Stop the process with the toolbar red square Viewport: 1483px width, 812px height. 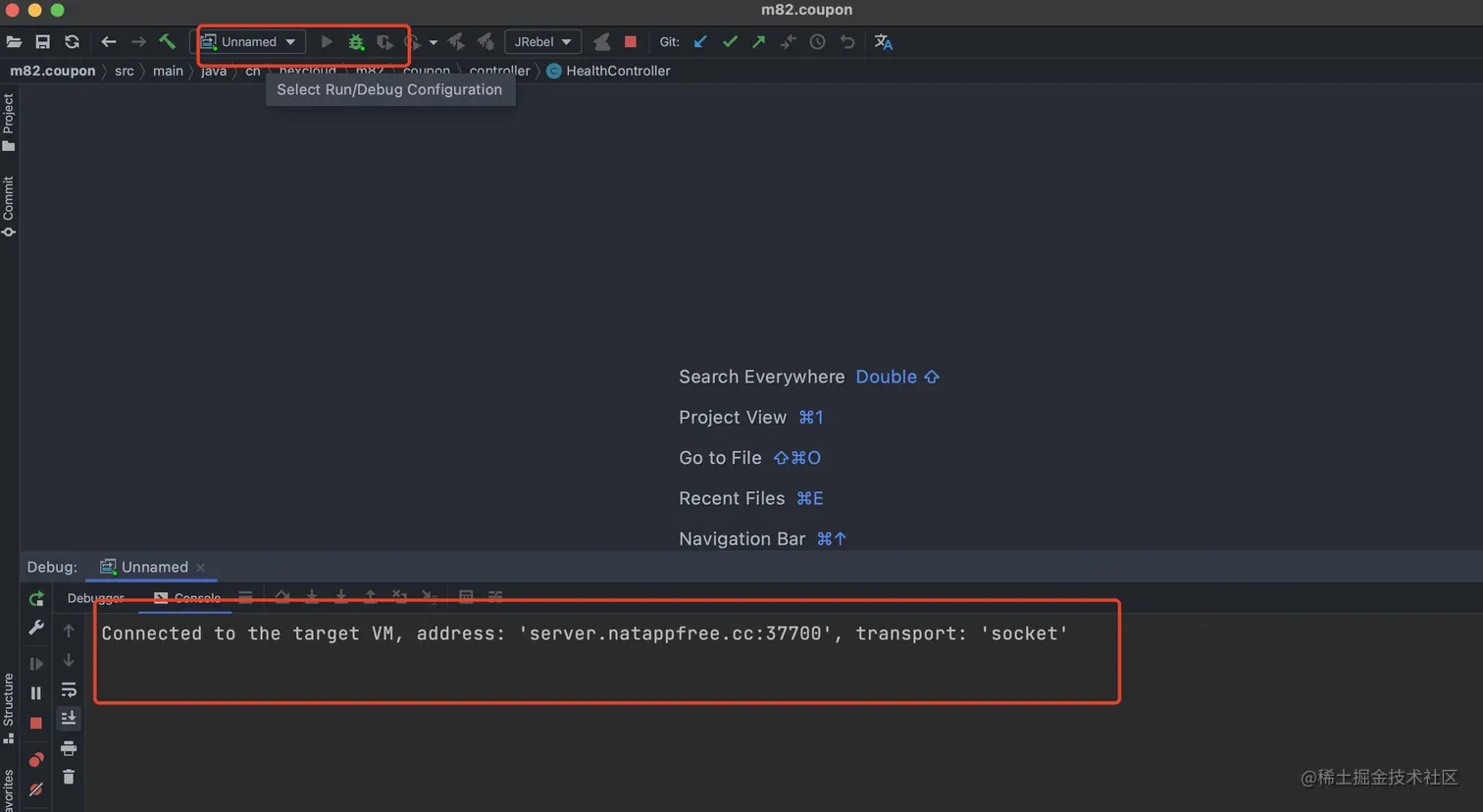pyautogui.click(x=631, y=42)
